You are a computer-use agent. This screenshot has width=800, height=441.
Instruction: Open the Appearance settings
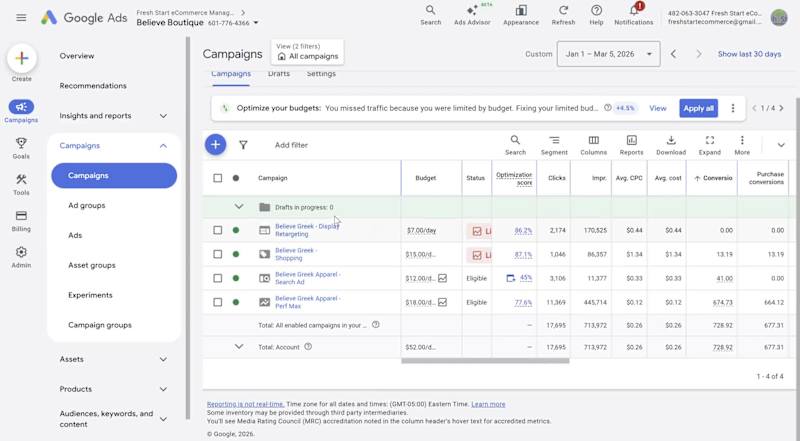click(x=521, y=15)
